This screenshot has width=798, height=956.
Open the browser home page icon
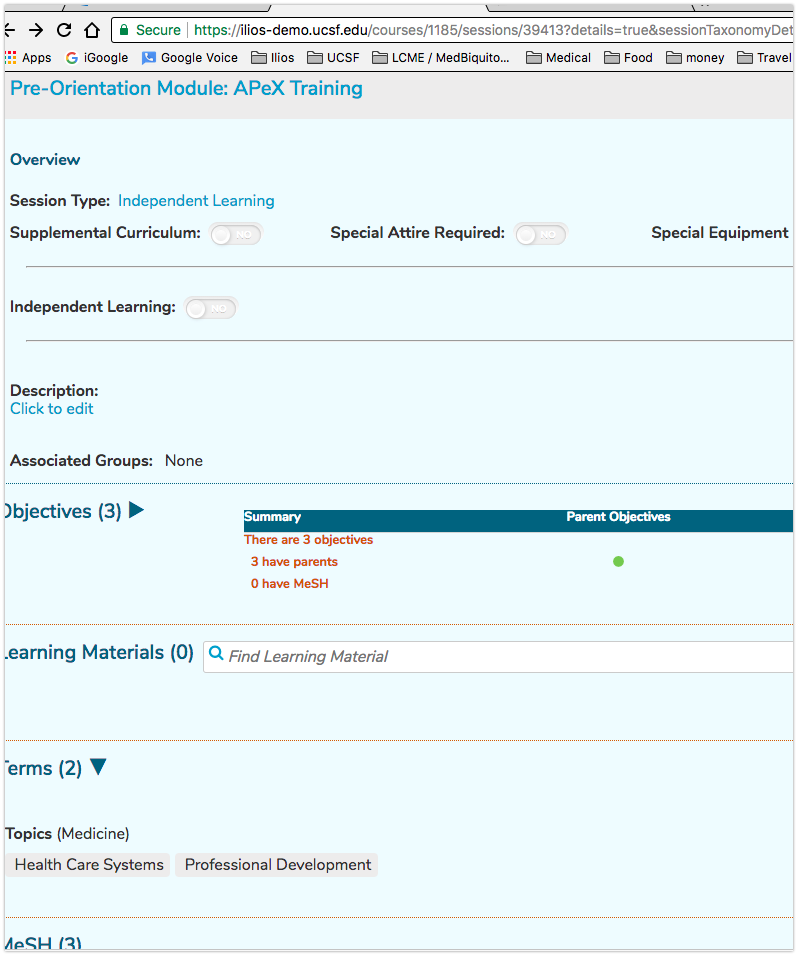pos(92,30)
